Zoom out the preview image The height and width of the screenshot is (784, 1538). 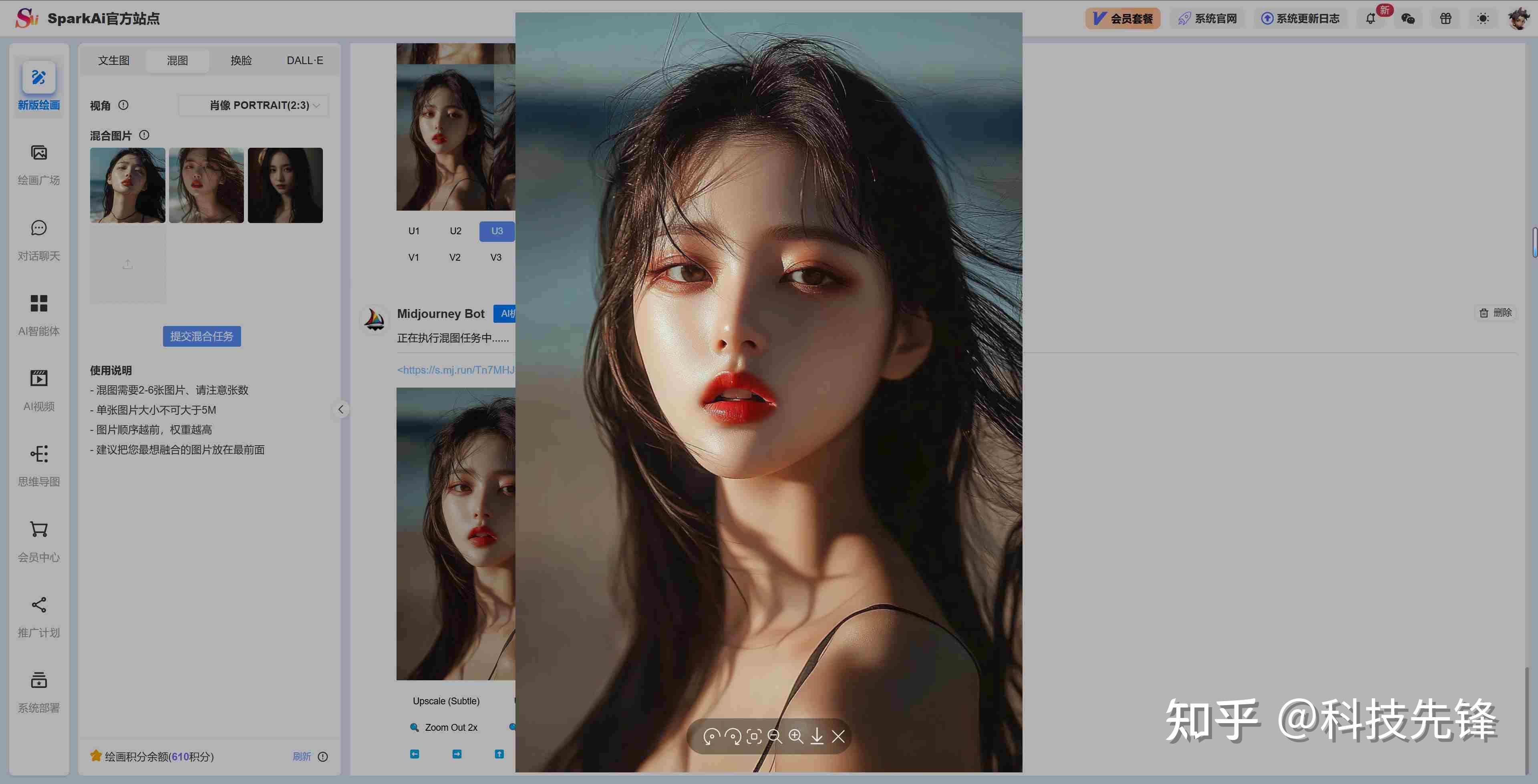pos(775,736)
